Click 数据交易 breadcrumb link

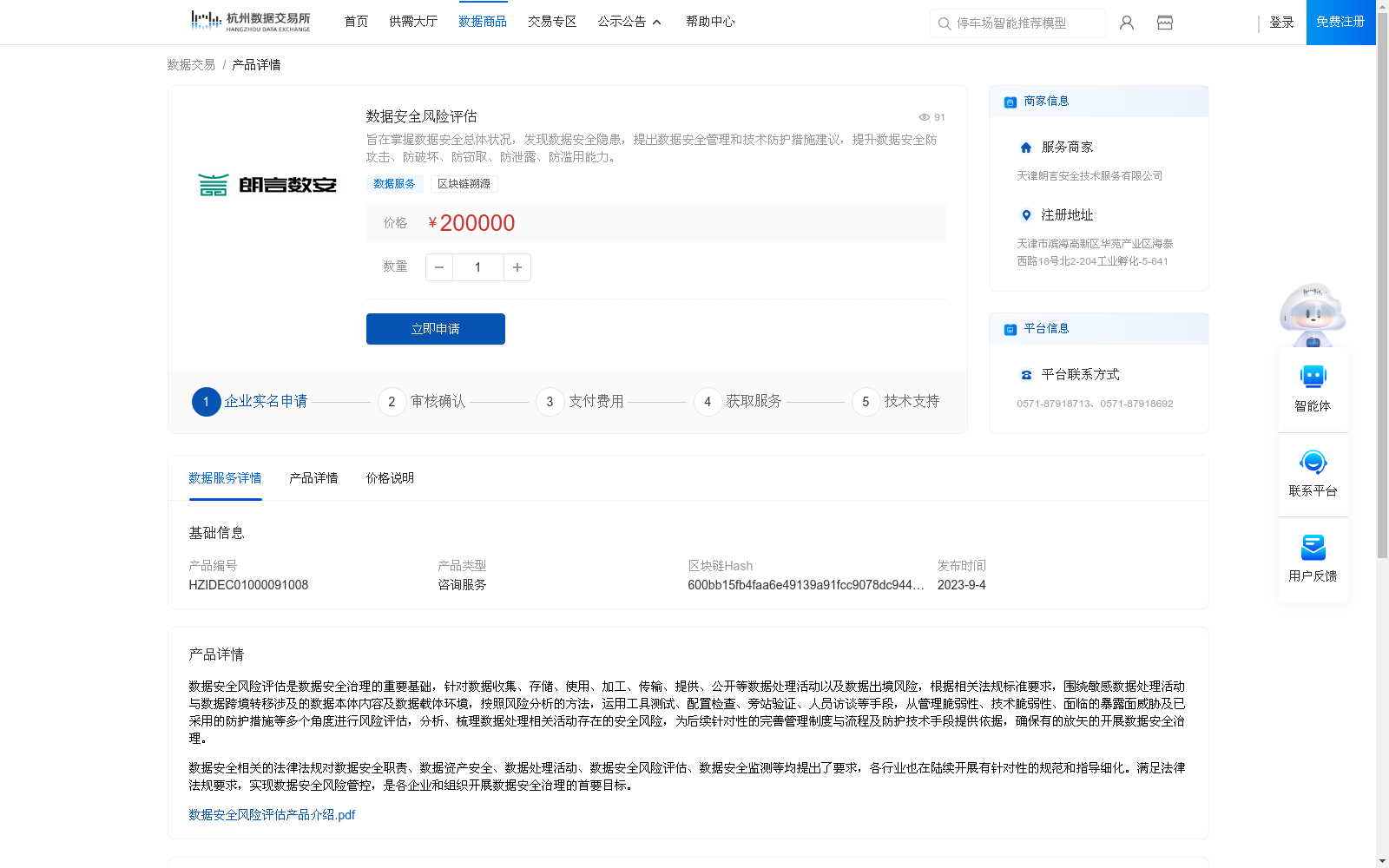pyautogui.click(x=191, y=65)
